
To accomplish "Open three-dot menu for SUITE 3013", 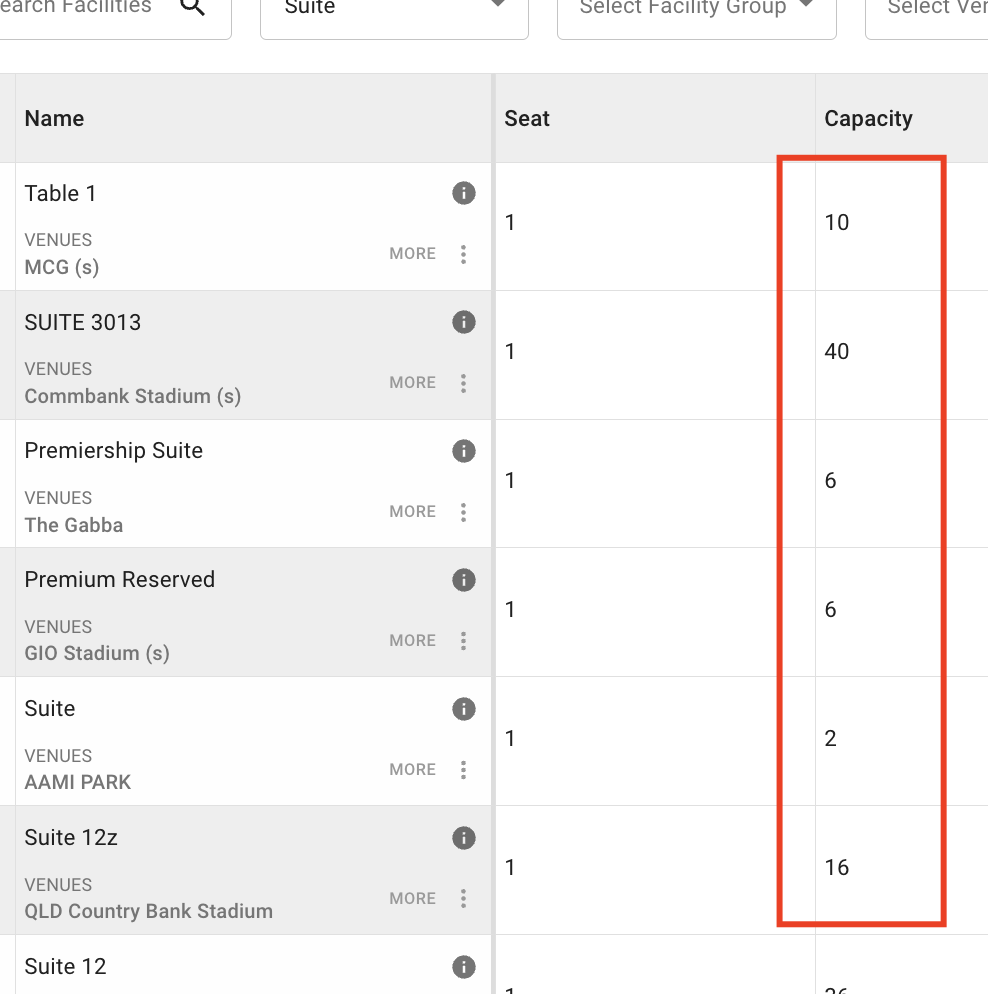I will click(x=463, y=383).
